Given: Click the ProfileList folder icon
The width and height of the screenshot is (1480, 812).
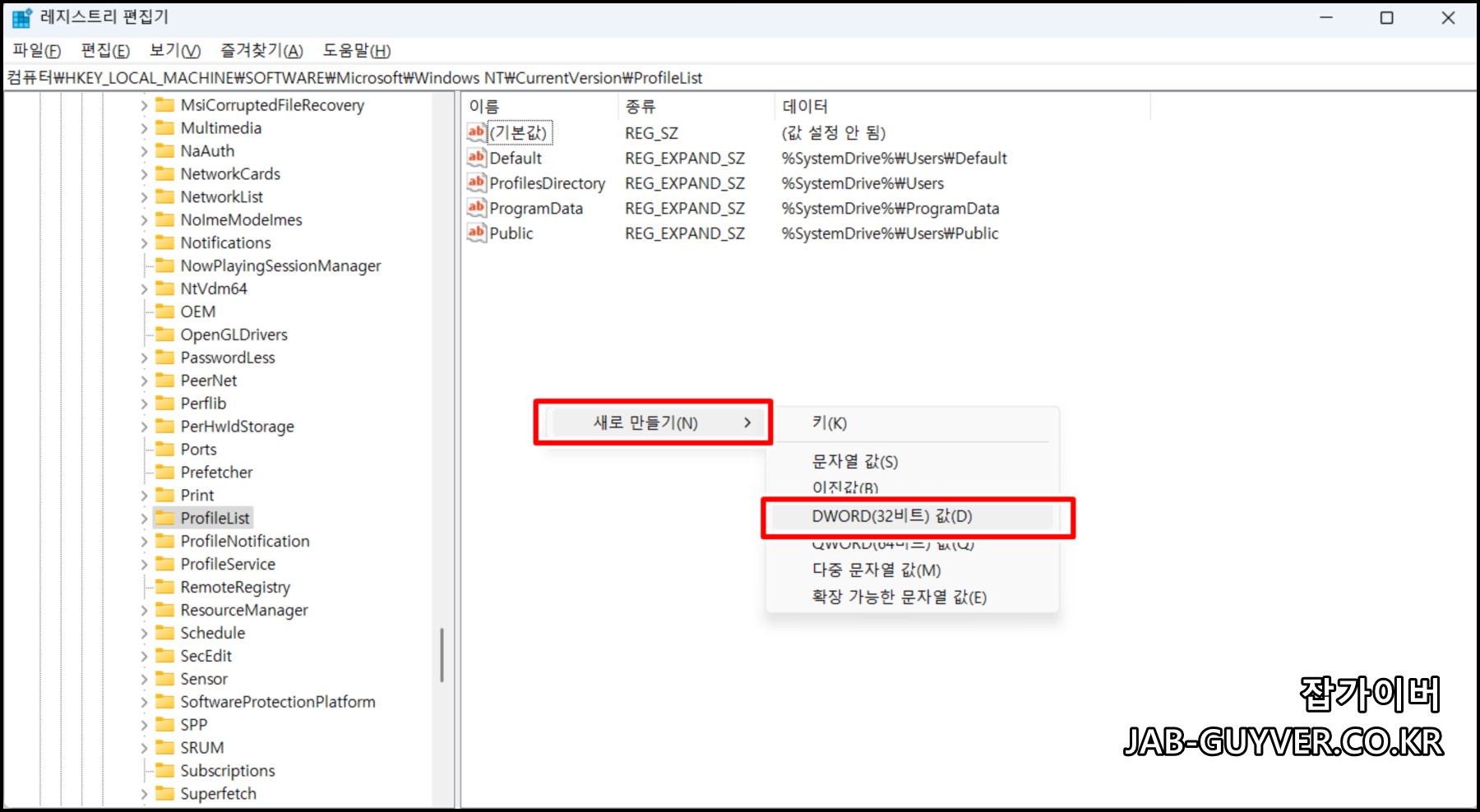Looking at the screenshot, I should (164, 518).
